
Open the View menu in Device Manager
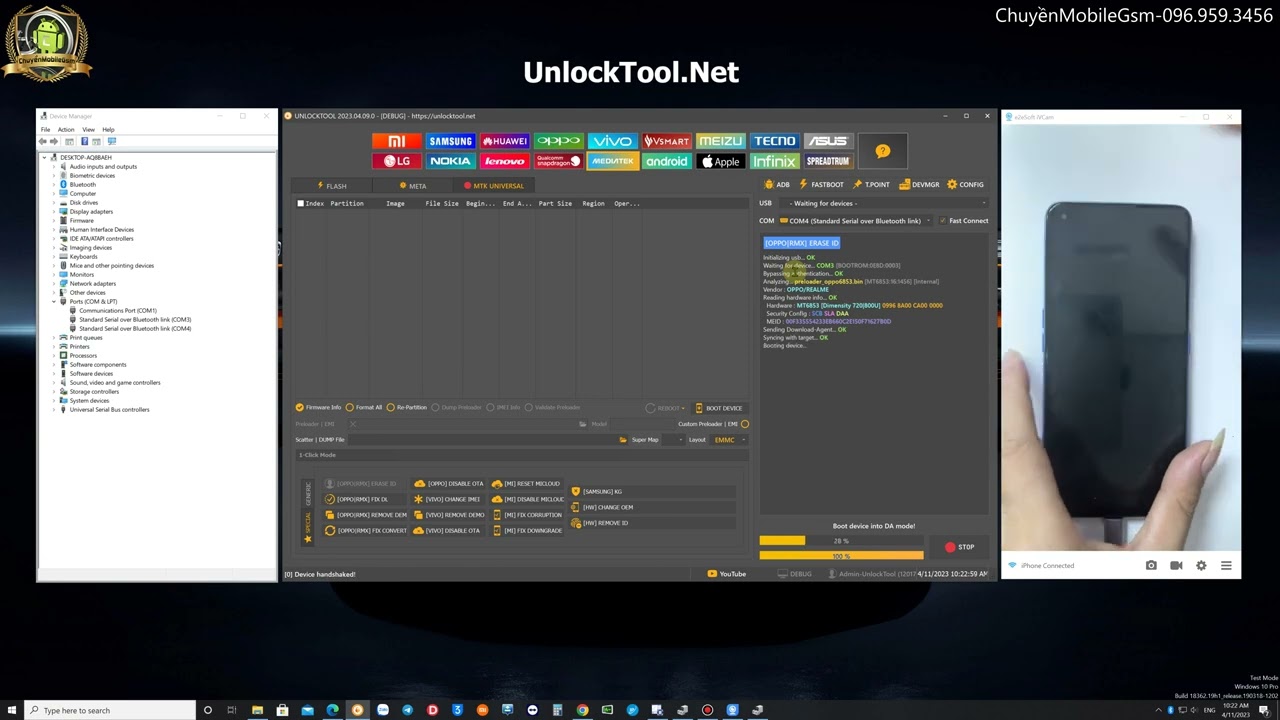(88, 130)
